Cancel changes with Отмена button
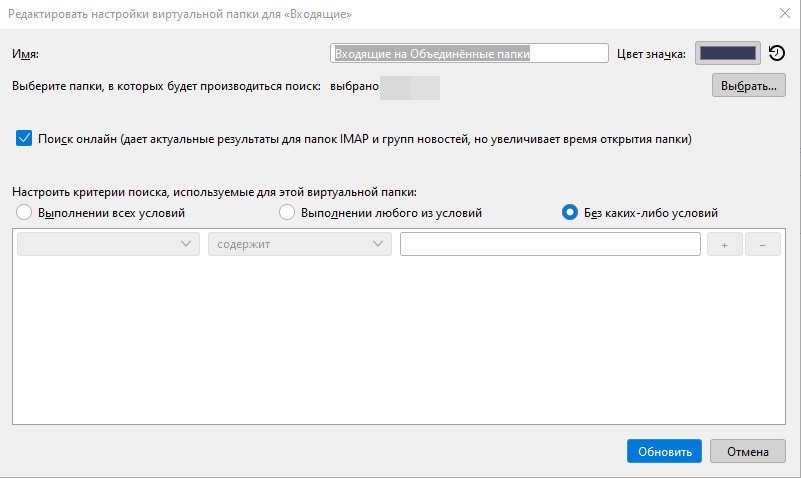Image resolution: width=801 pixels, height=478 pixels. tap(748, 451)
